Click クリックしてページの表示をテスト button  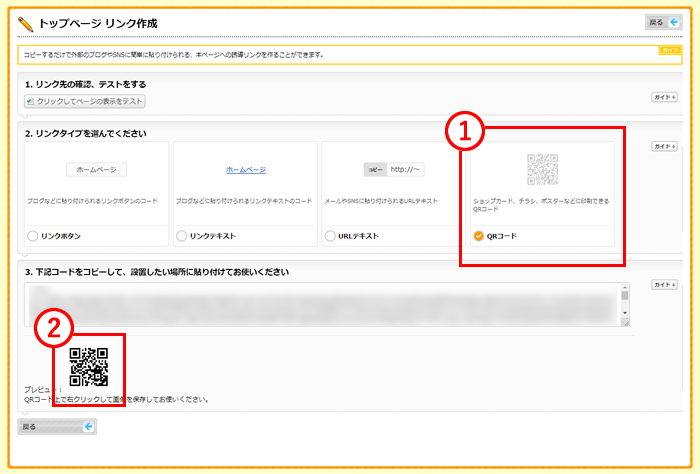(x=85, y=101)
